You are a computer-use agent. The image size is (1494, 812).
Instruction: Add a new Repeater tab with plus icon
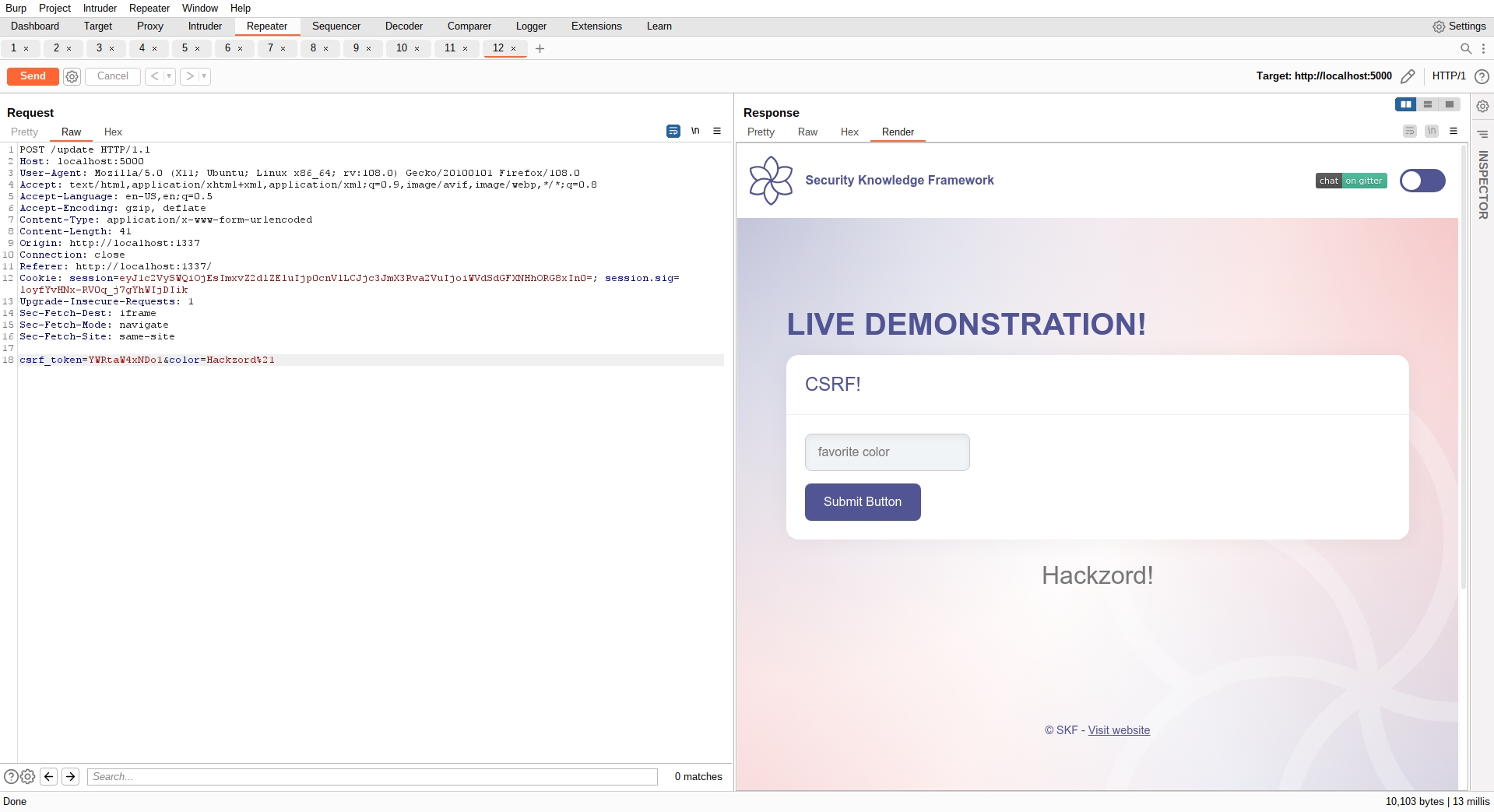(x=540, y=48)
